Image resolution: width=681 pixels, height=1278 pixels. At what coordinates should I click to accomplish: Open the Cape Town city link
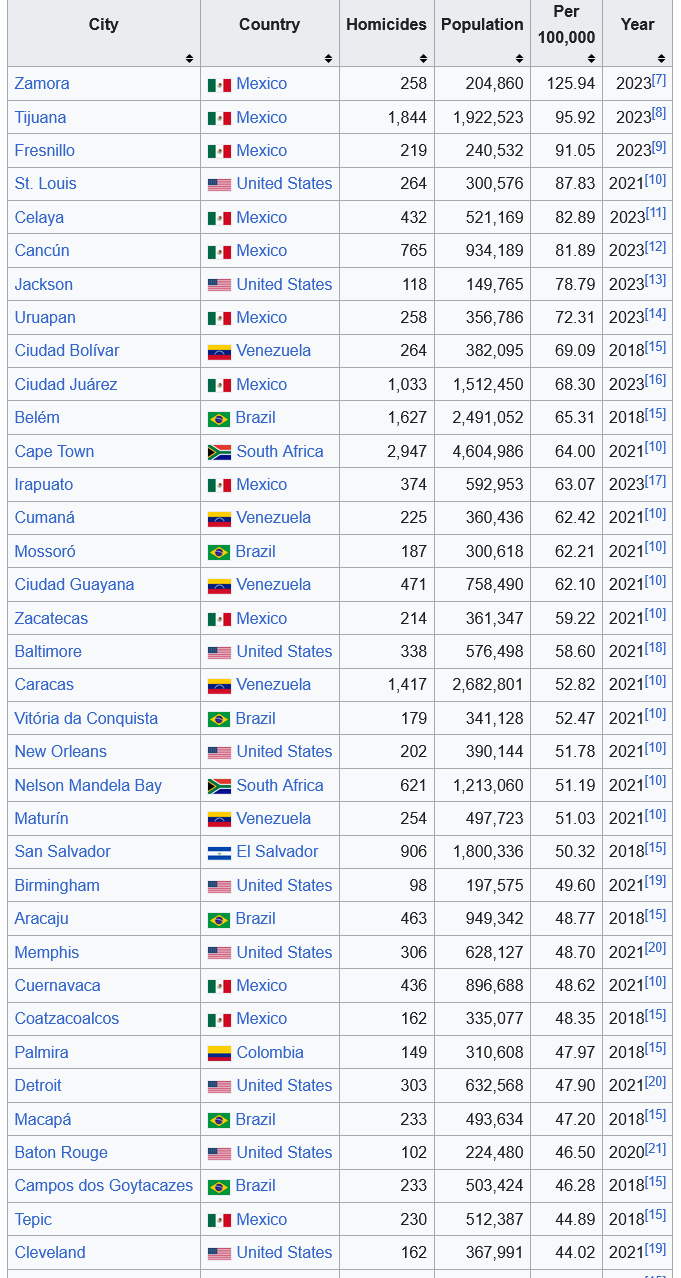[54, 451]
